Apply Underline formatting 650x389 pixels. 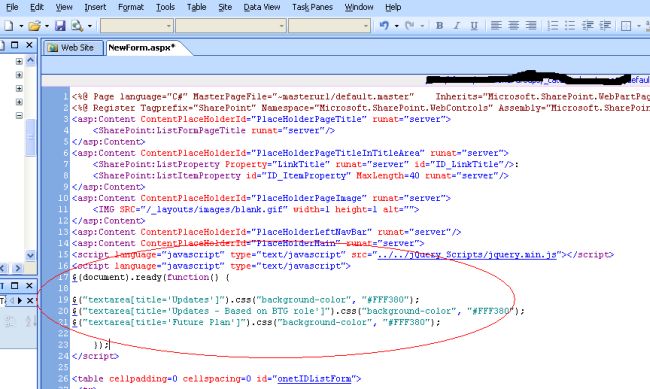point(474,26)
